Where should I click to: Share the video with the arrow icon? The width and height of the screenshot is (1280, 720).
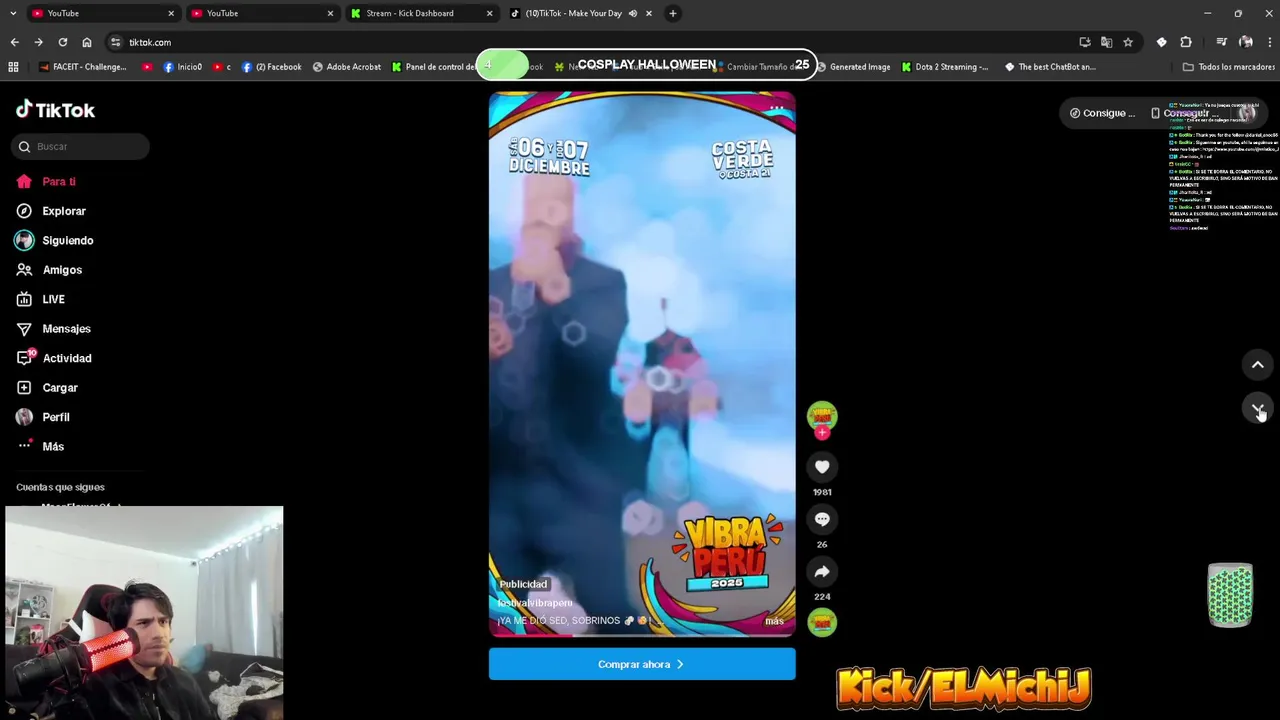pos(822,571)
